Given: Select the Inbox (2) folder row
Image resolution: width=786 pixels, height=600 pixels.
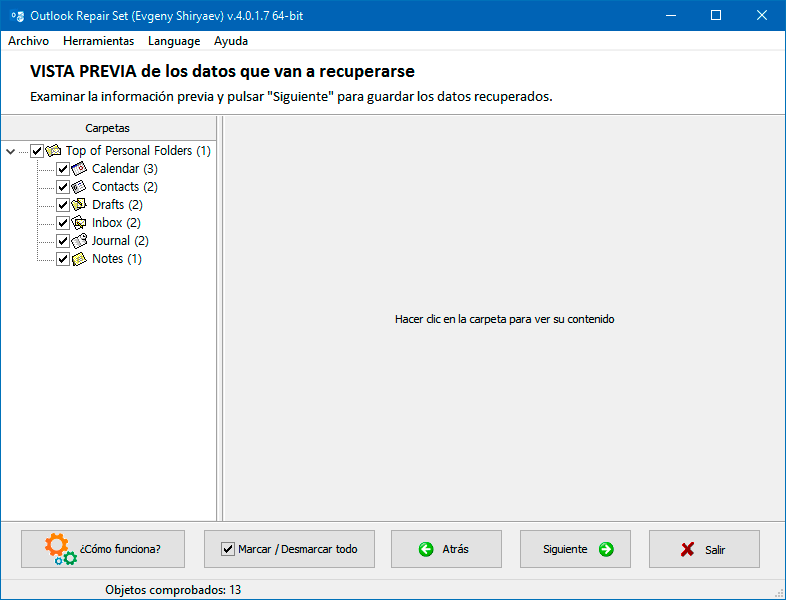Looking at the screenshot, I should coord(116,223).
